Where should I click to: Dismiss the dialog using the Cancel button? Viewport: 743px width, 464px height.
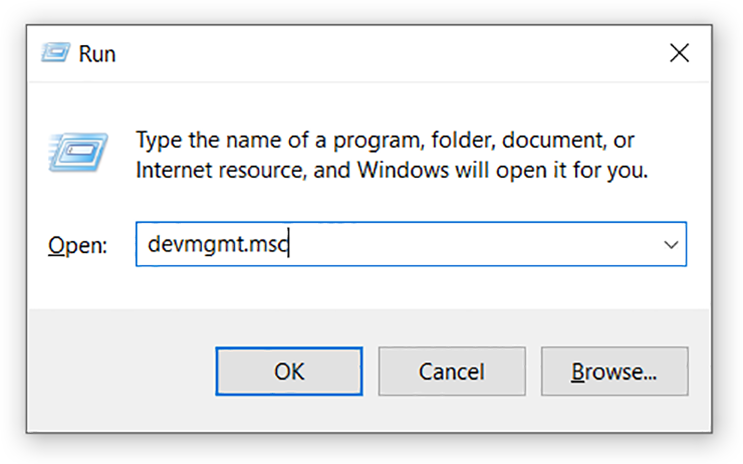pos(452,371)
